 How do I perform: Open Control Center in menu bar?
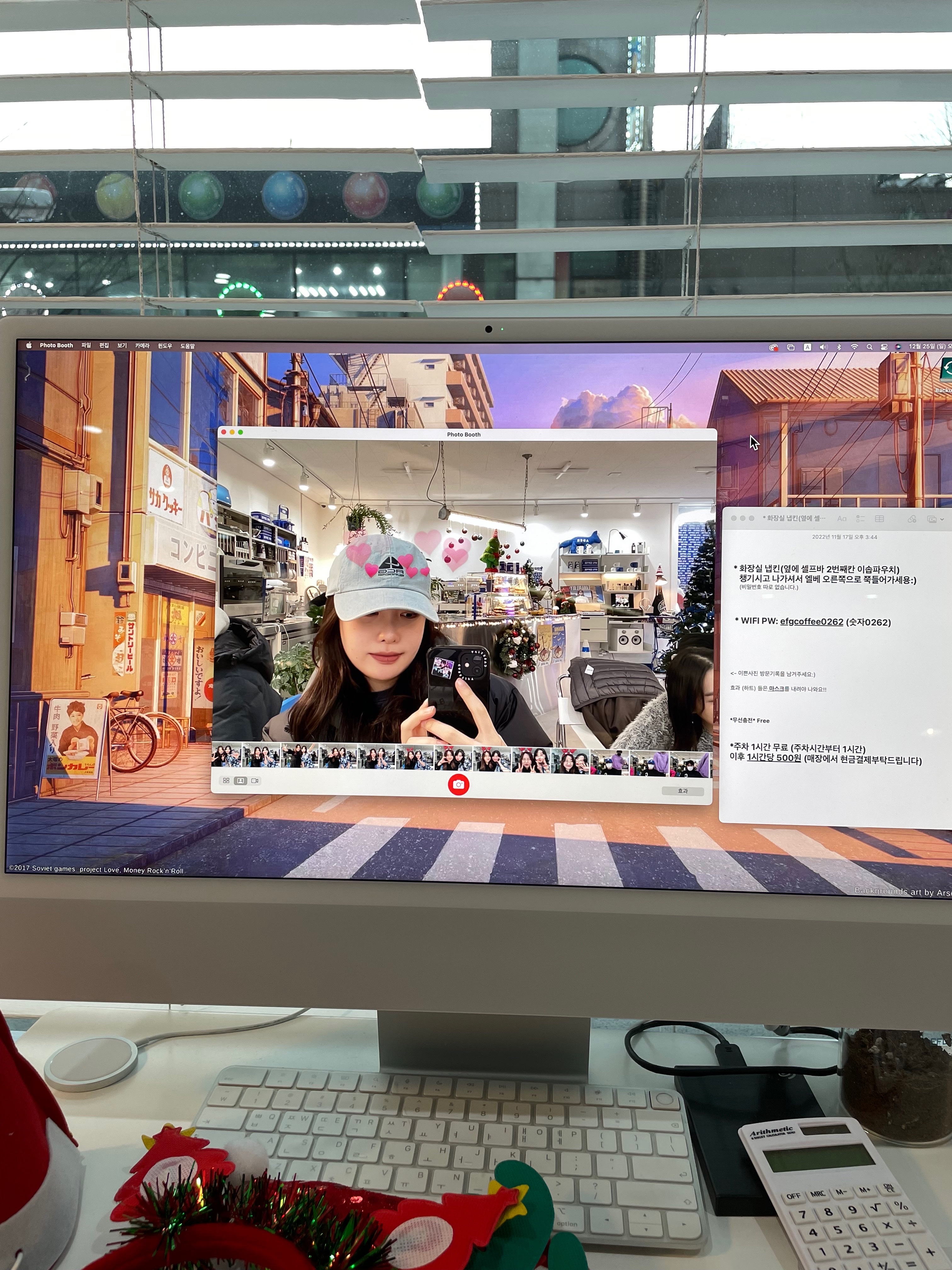coord(884,347)
